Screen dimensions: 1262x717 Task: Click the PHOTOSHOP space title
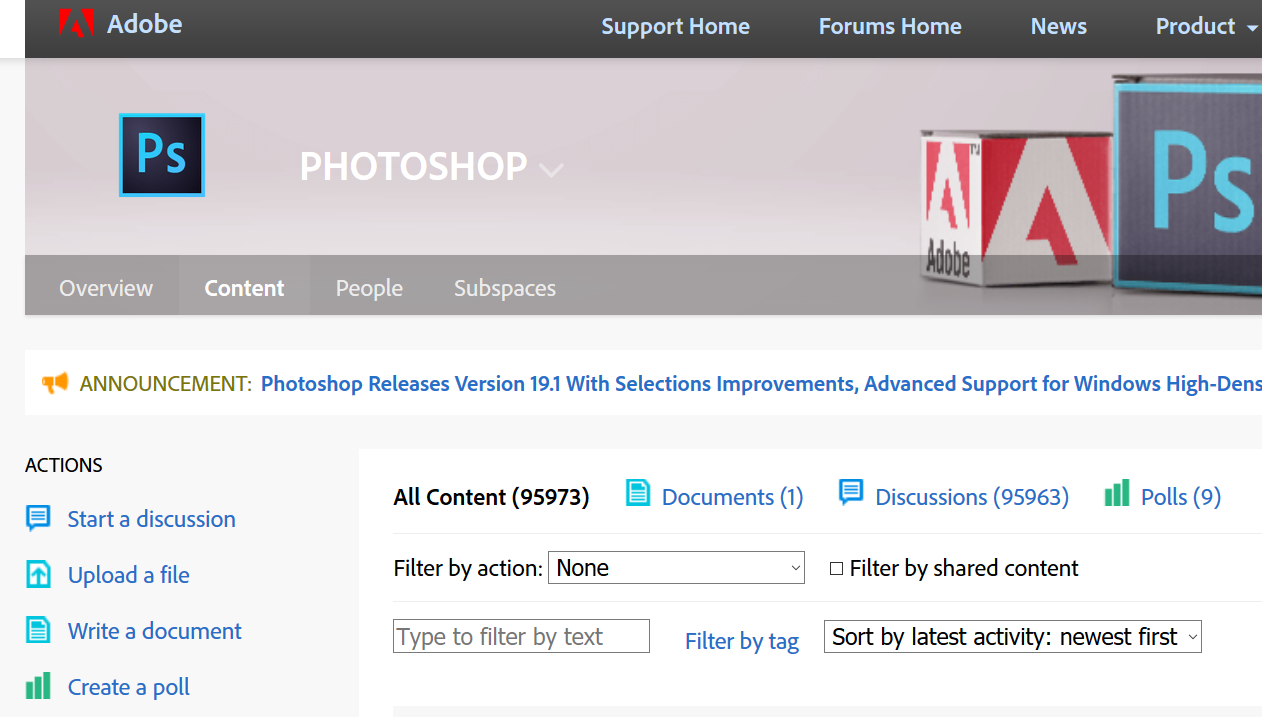[x=413, y=167]
